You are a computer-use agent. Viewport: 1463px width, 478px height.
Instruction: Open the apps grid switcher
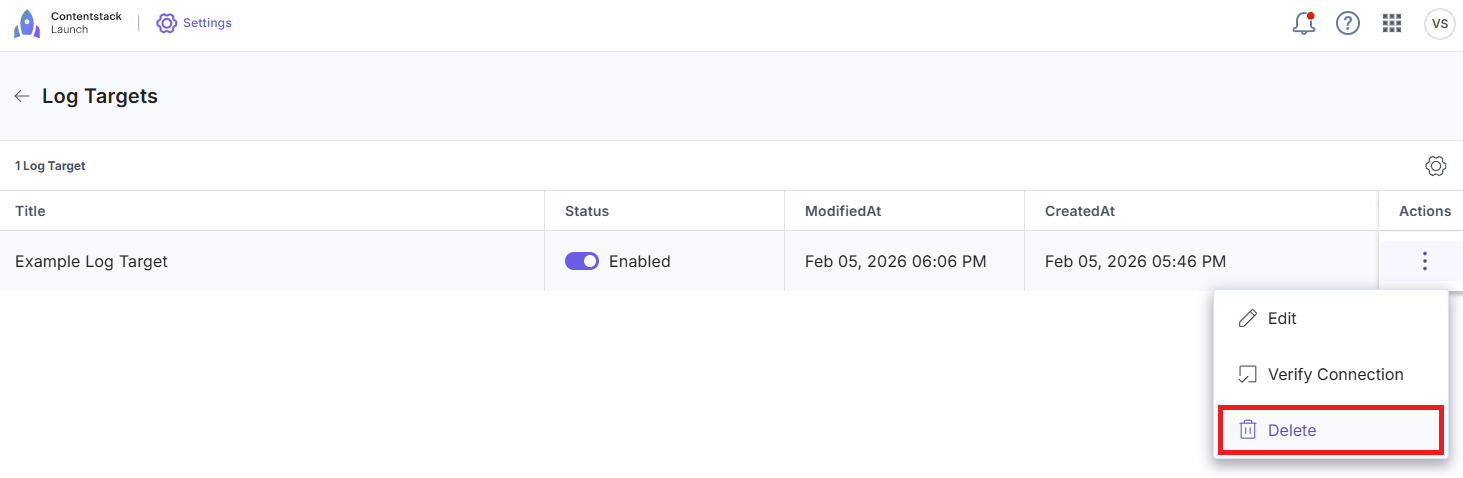(1392, 24)
